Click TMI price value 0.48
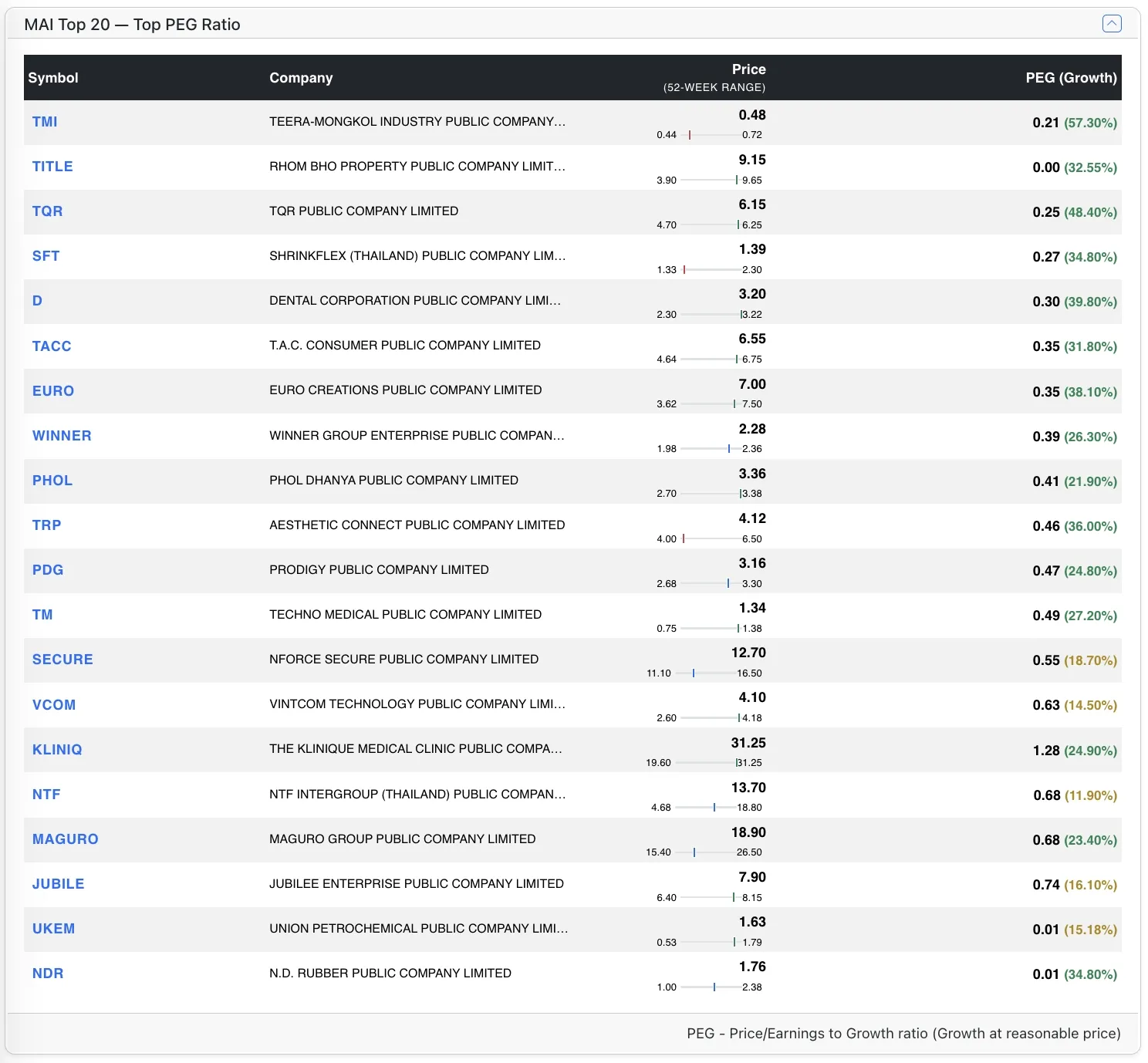The height and width of the screenshot is (1063, 1148). click(752, 115)
